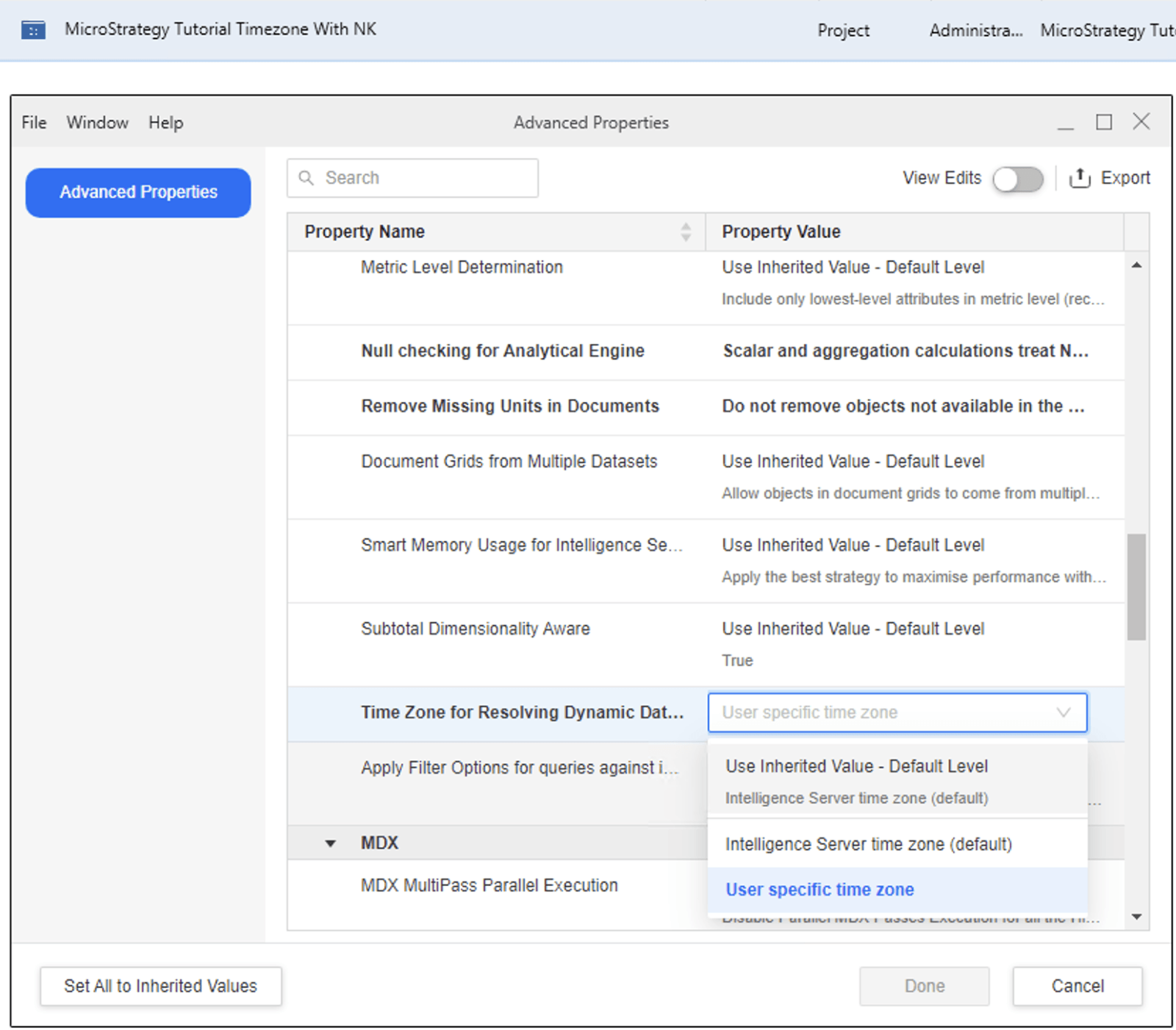Select the Advanced Properties sidebar tab
Screen dimensions: 1176x1030
[138, 193]
